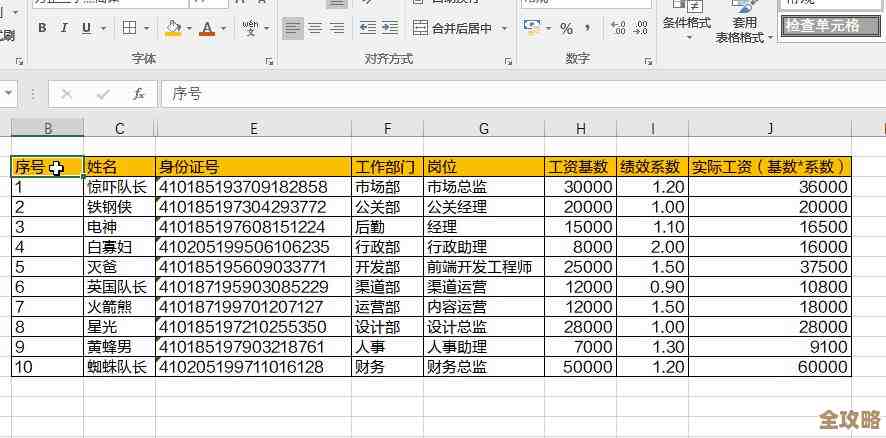Viewport: 886px width, 438px height.
Task: Align text right
Action: point(337,28)
